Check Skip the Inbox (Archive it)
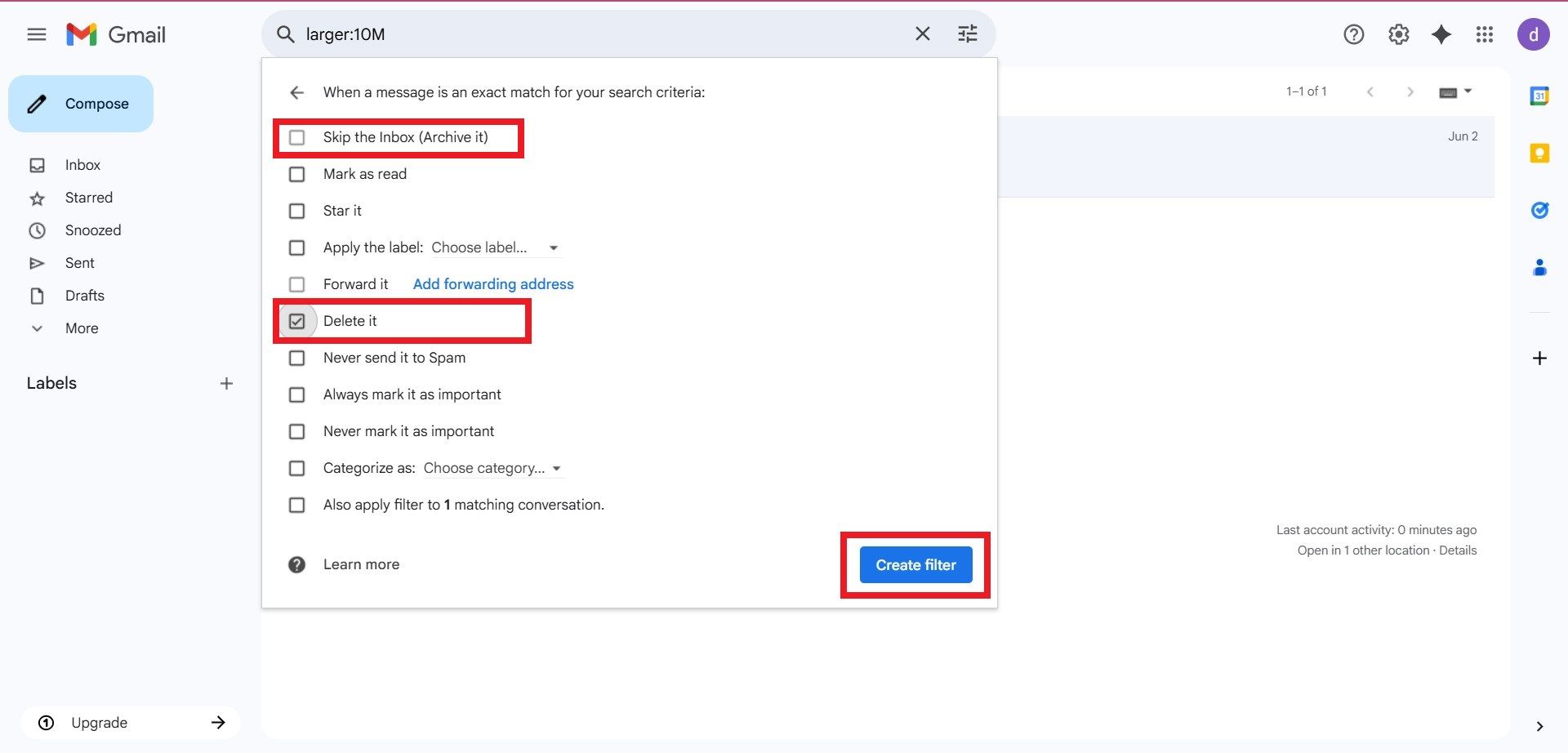 [x=297, y=138]
